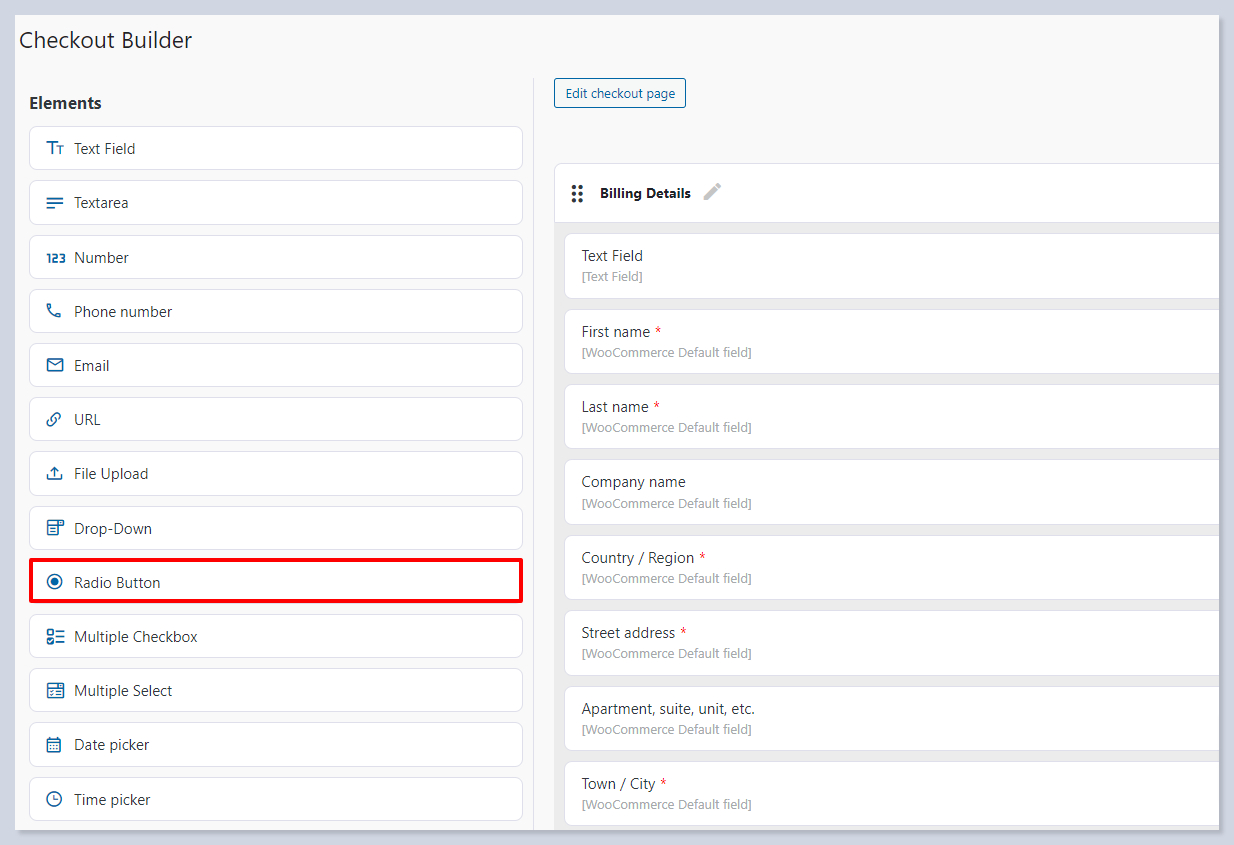Add a Drop-Down element
Screen dimensions: 1234x845
point(275,528)
